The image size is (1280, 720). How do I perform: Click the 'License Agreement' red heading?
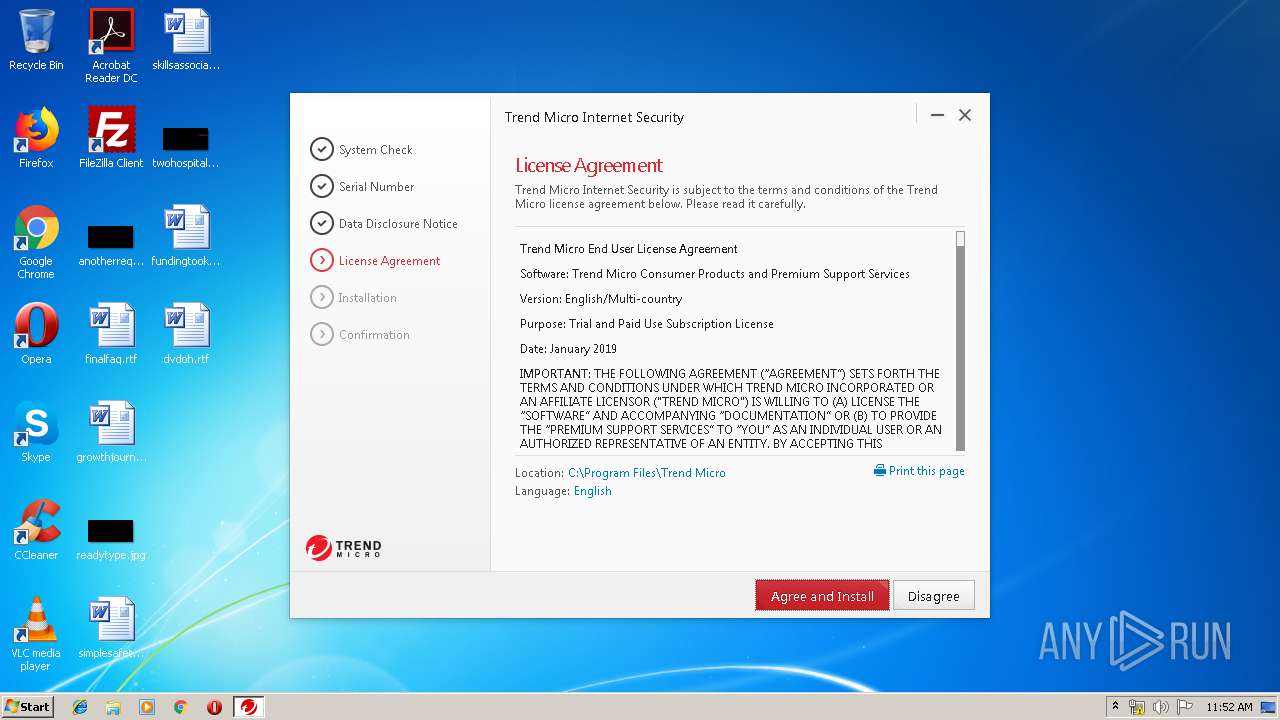tap(589, 166)
